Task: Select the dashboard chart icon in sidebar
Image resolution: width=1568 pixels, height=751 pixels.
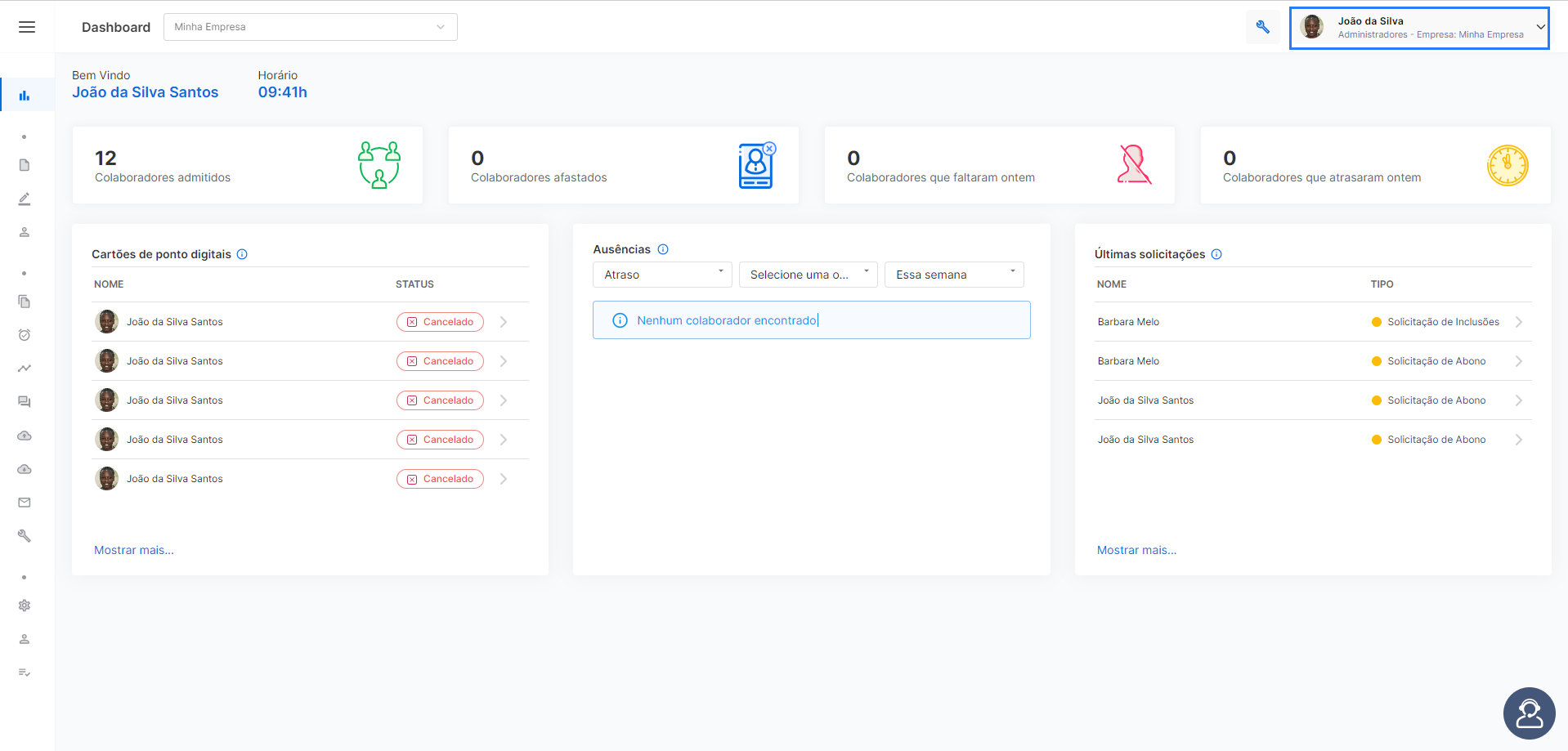Action: (25, 96)
